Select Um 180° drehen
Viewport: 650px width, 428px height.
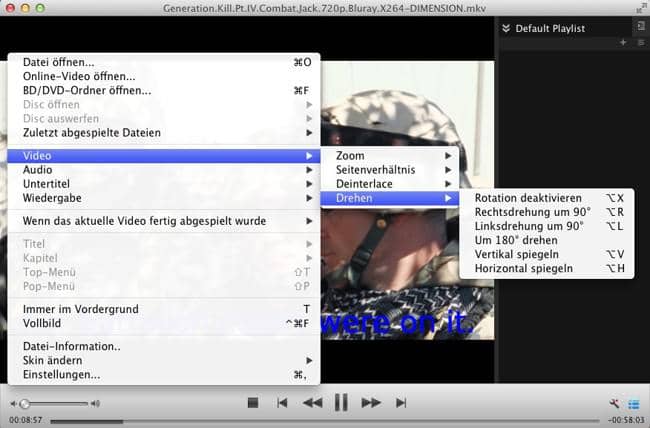point(547,240)
